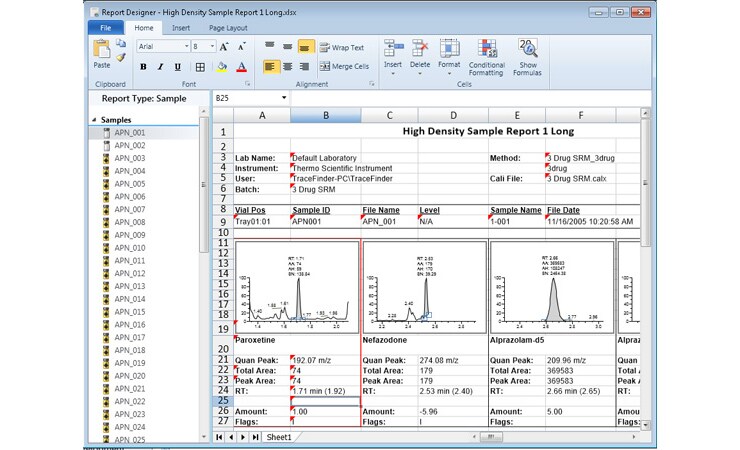Open the Page Layout tab
Screen dimensions: 740x450
228,28
